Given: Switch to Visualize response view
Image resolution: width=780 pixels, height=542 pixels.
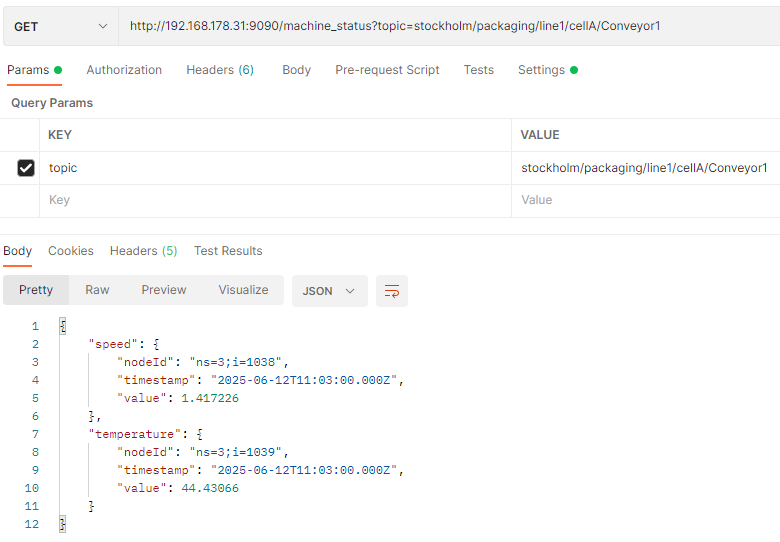Looking at the screenshot, I should [243, 290].
